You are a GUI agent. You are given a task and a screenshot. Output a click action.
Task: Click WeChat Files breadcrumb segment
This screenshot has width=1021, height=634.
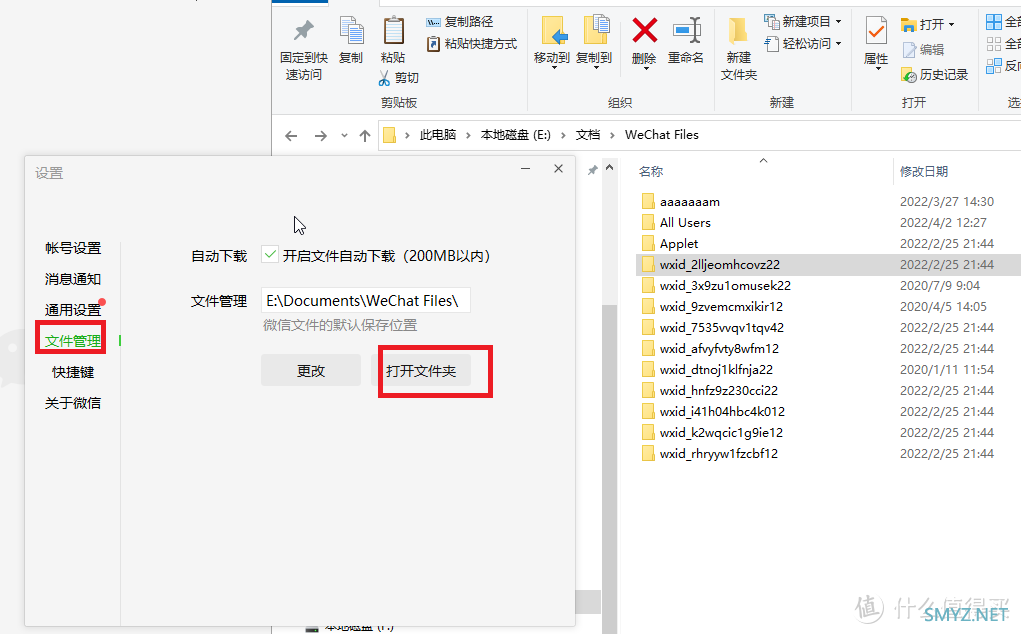[662, 135]
